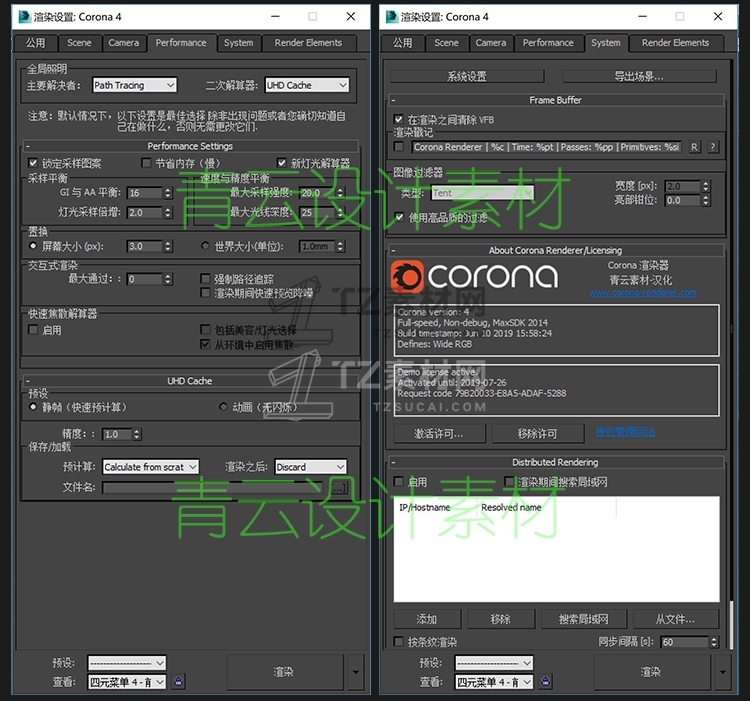Click stepper arrows for 同步间隔 [s]

pos(714,642)
